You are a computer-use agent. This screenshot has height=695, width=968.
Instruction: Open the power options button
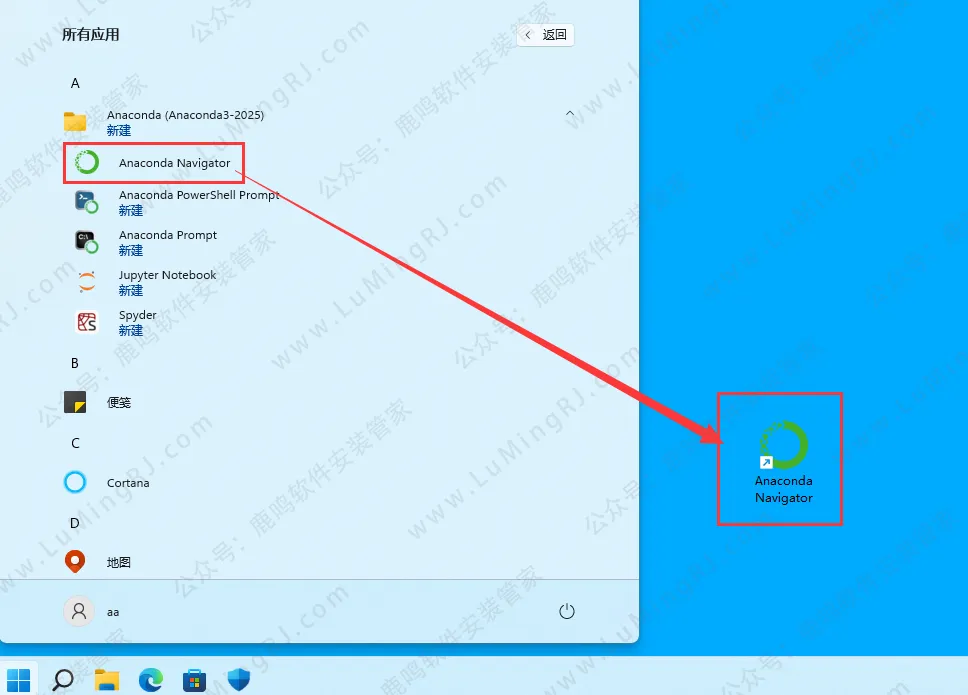(x=567, y=611)
